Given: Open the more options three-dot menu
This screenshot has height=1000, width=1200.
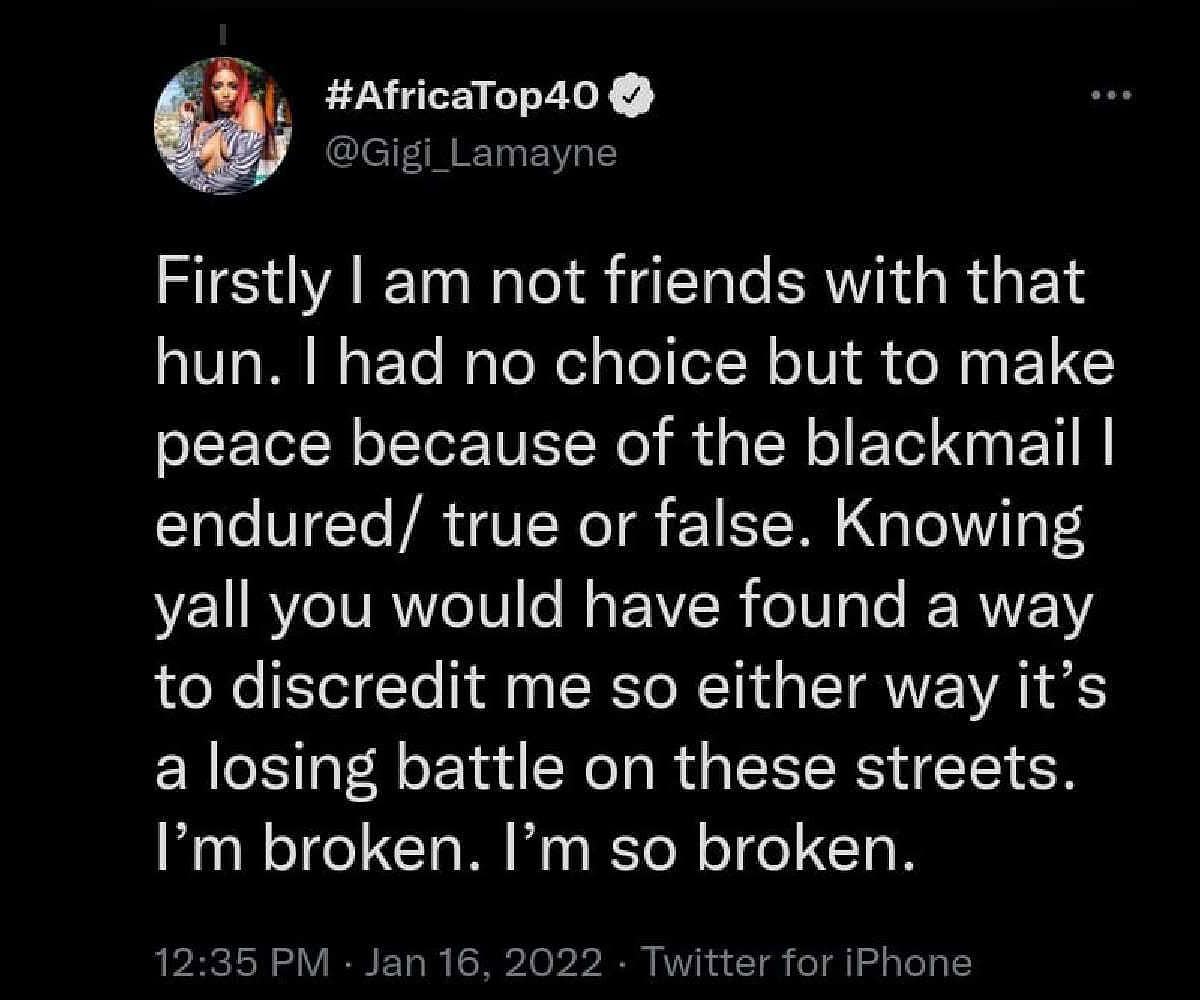Looking at the screenshot, I should [x=1109, y=96].
